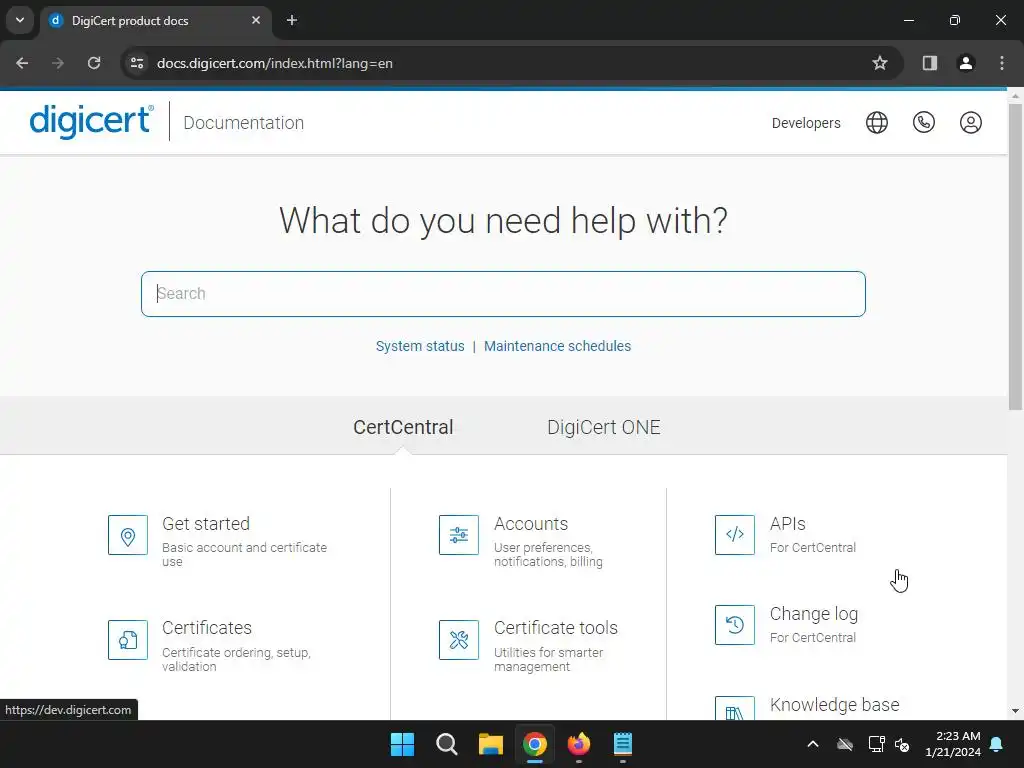This screenshot has width=1024, height=768.
Task: Open File Explorer from taskbar
Action: pyautogui.click(x=490, y=744)
